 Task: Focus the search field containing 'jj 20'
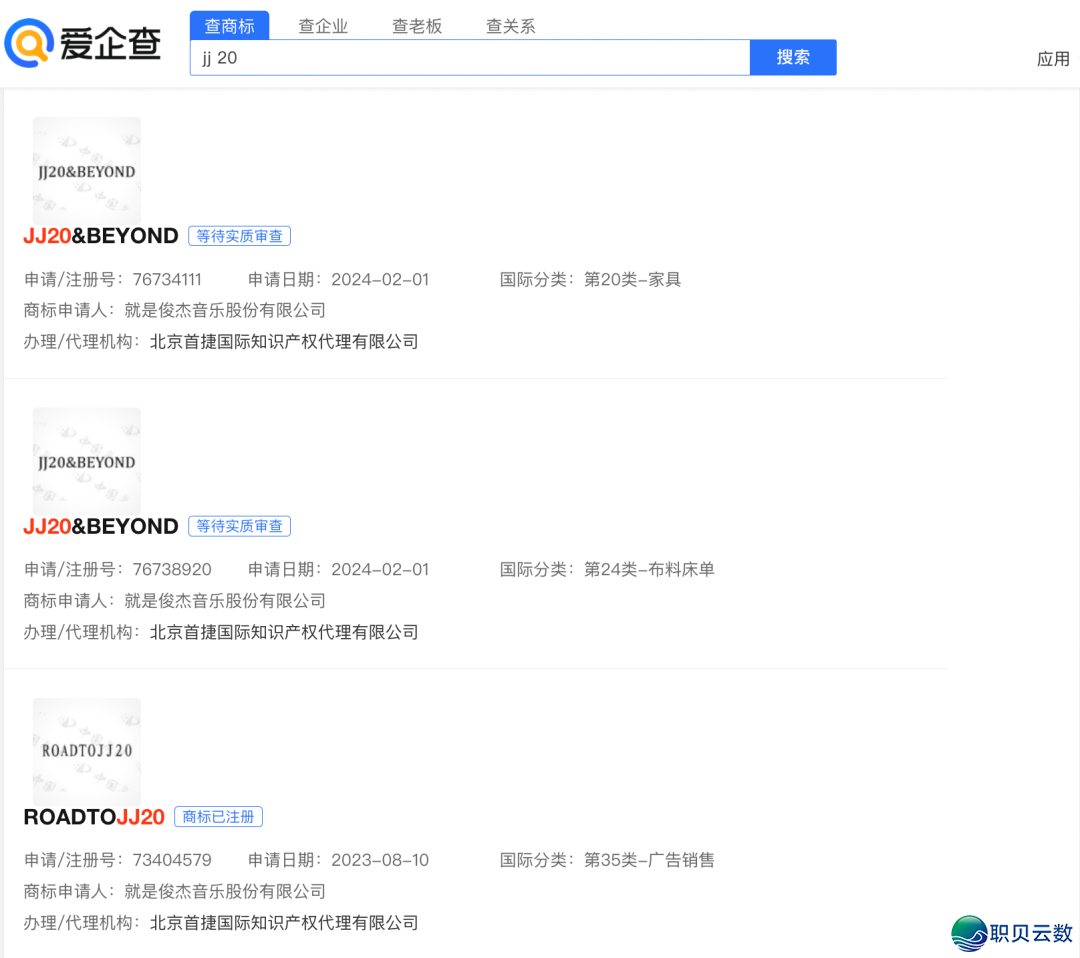point(470,58)
